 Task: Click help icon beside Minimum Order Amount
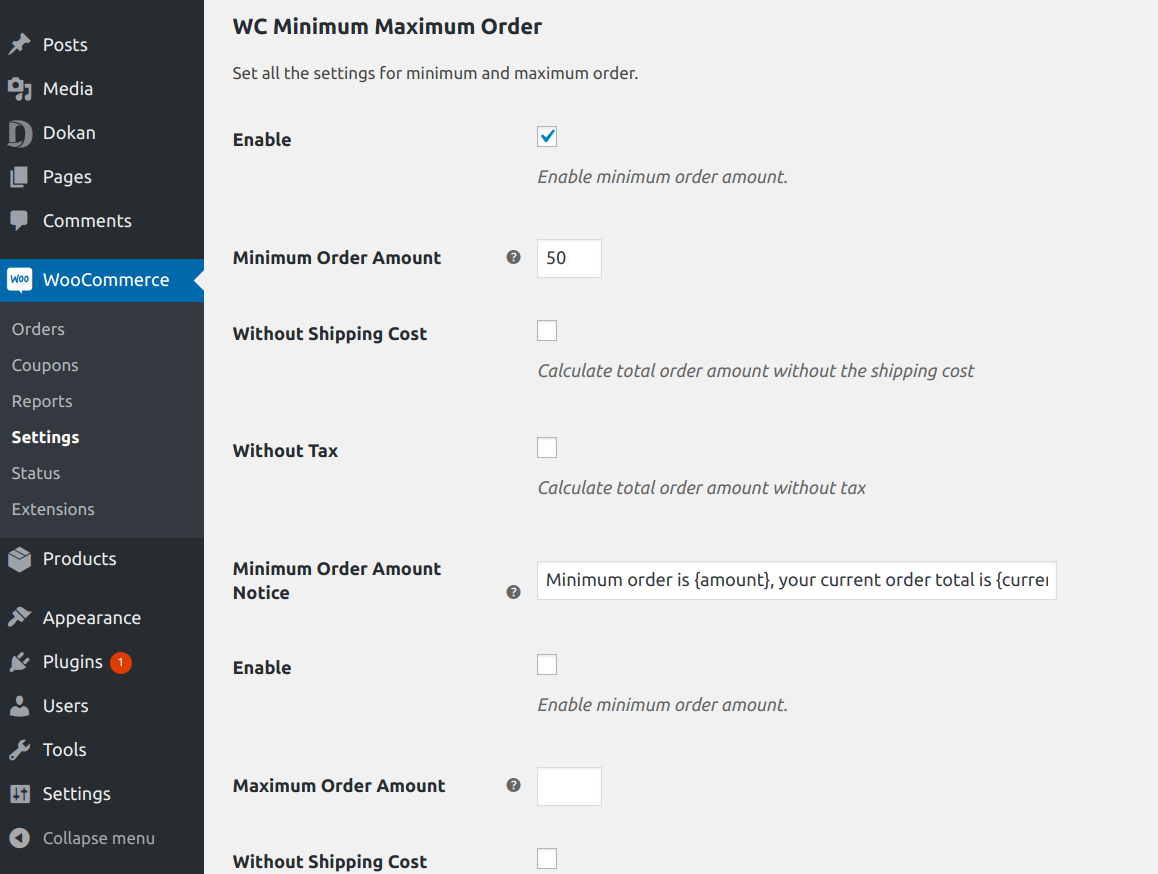point(513,257)
